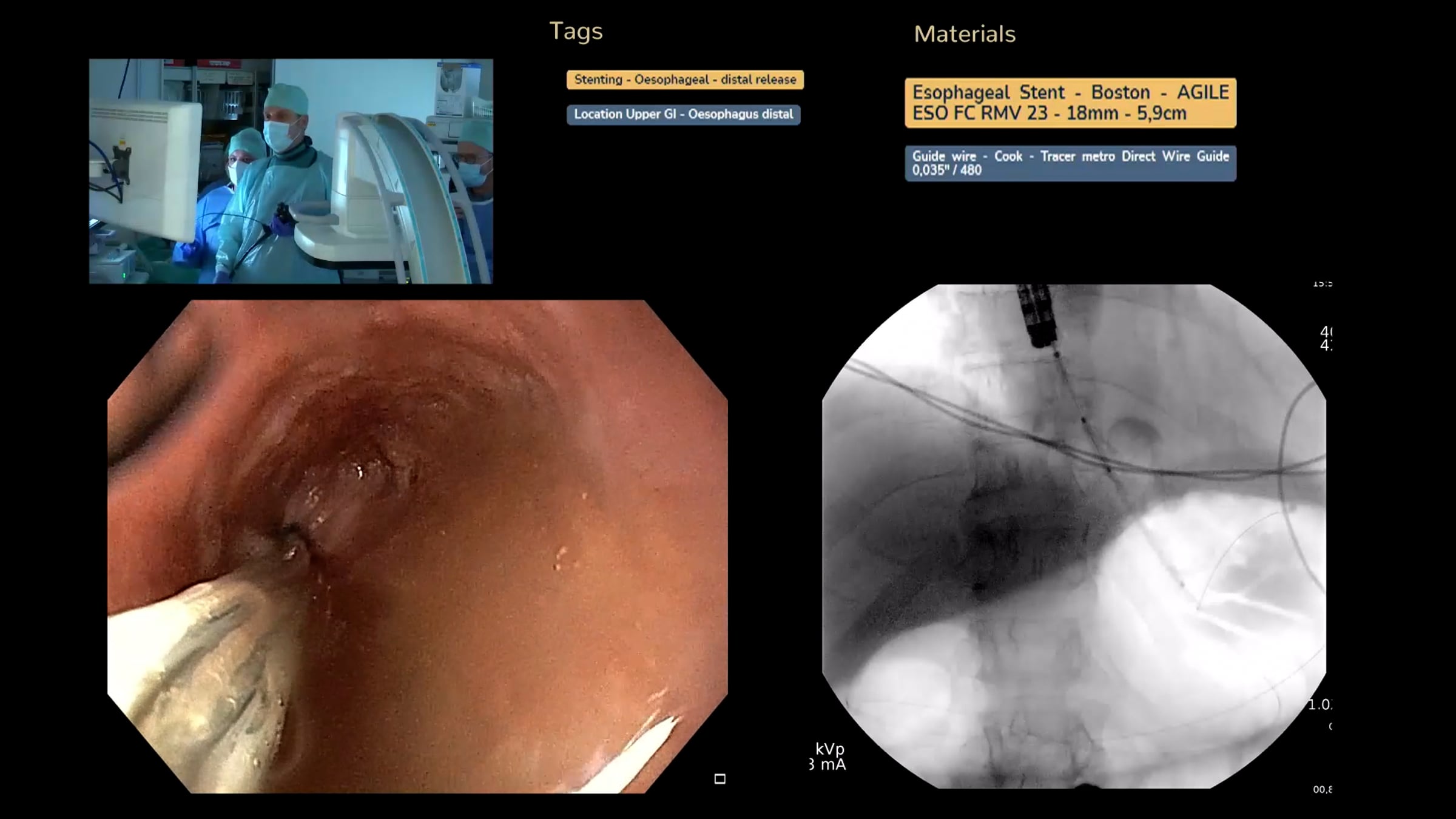Select the Location Upper GI Oesophagus distal tag

(x=683, y=114)
